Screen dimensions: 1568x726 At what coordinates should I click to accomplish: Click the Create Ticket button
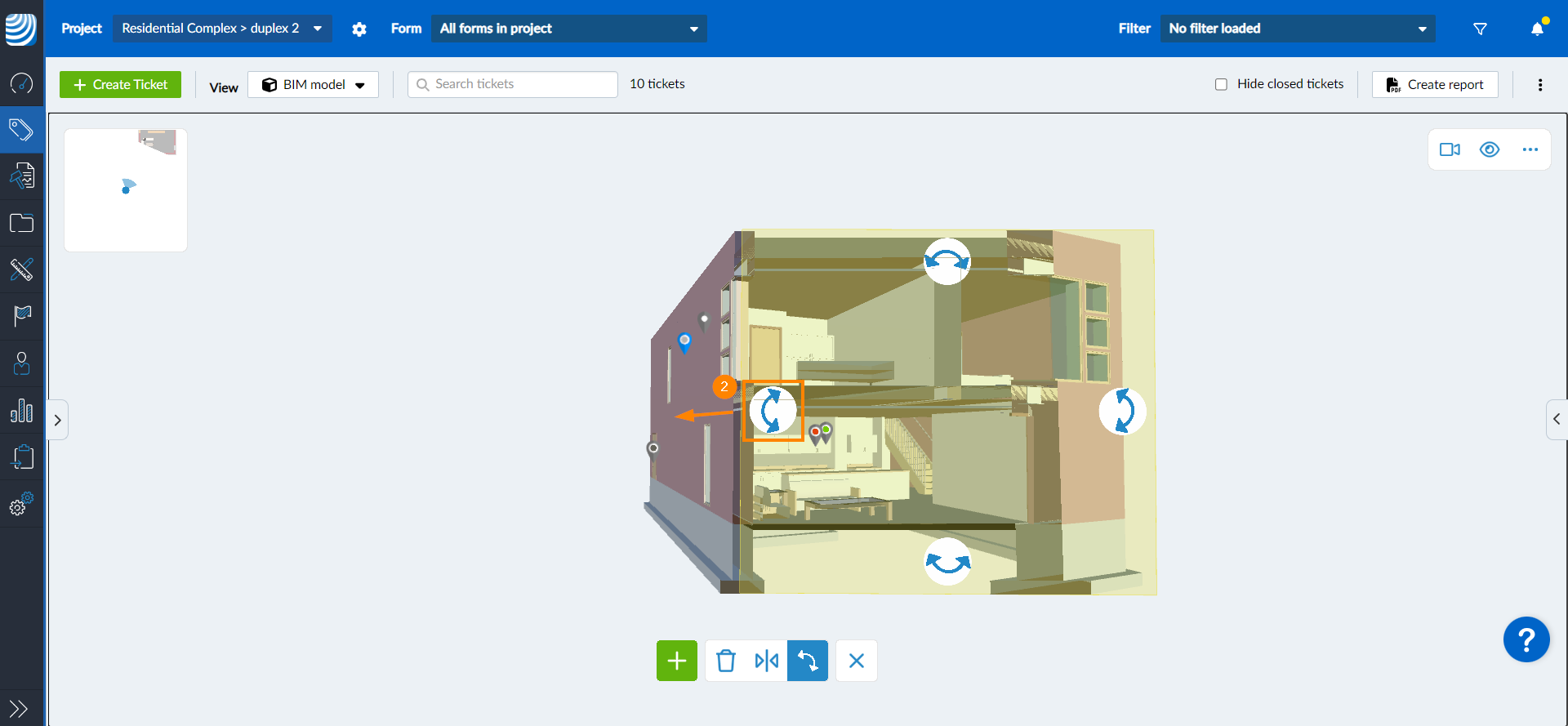[x=121, y=85]
